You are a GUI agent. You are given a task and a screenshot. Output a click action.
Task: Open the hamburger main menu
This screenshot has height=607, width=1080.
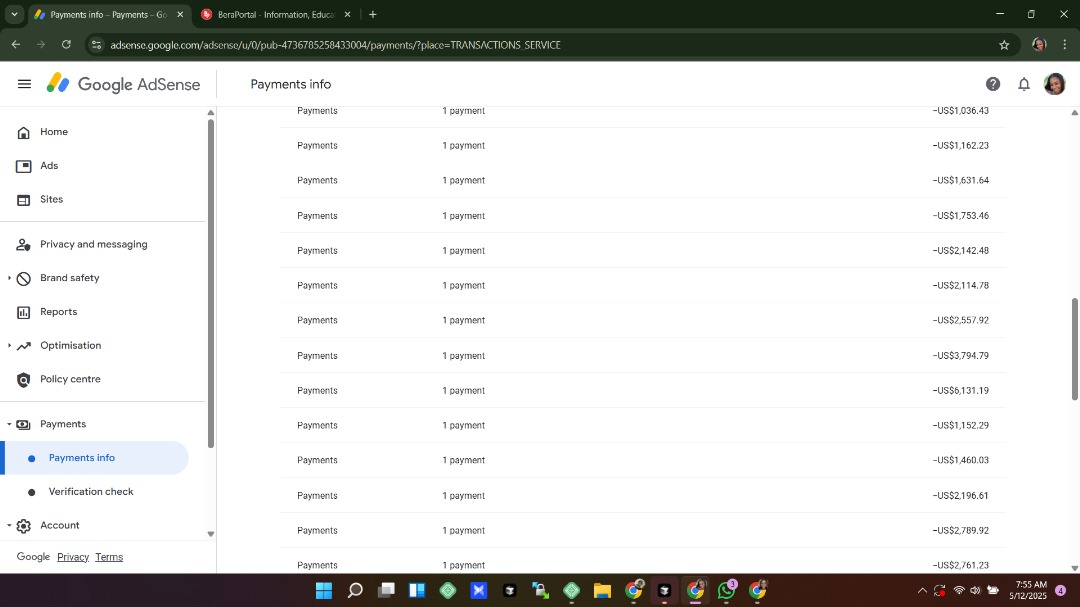point(24,84)
